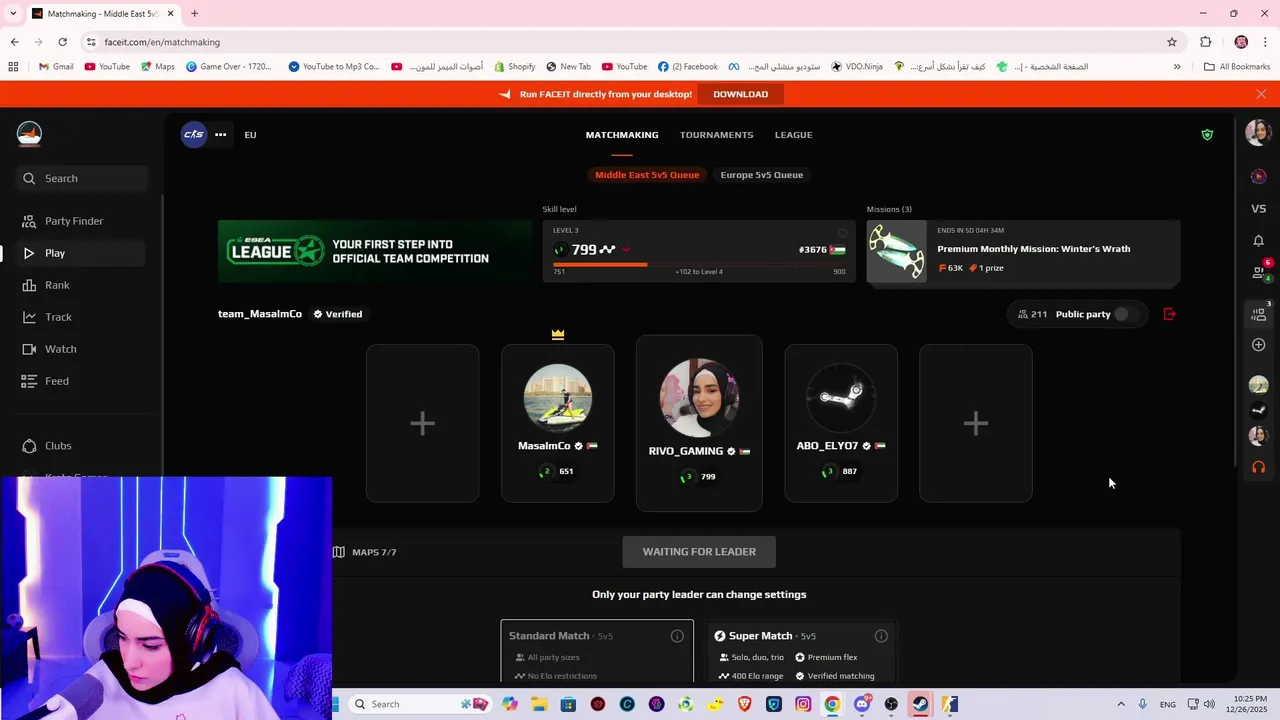Open the VDO.Ninja bookmark
Viewport: 1280px width, 720px height.
(x=857, y=67)
